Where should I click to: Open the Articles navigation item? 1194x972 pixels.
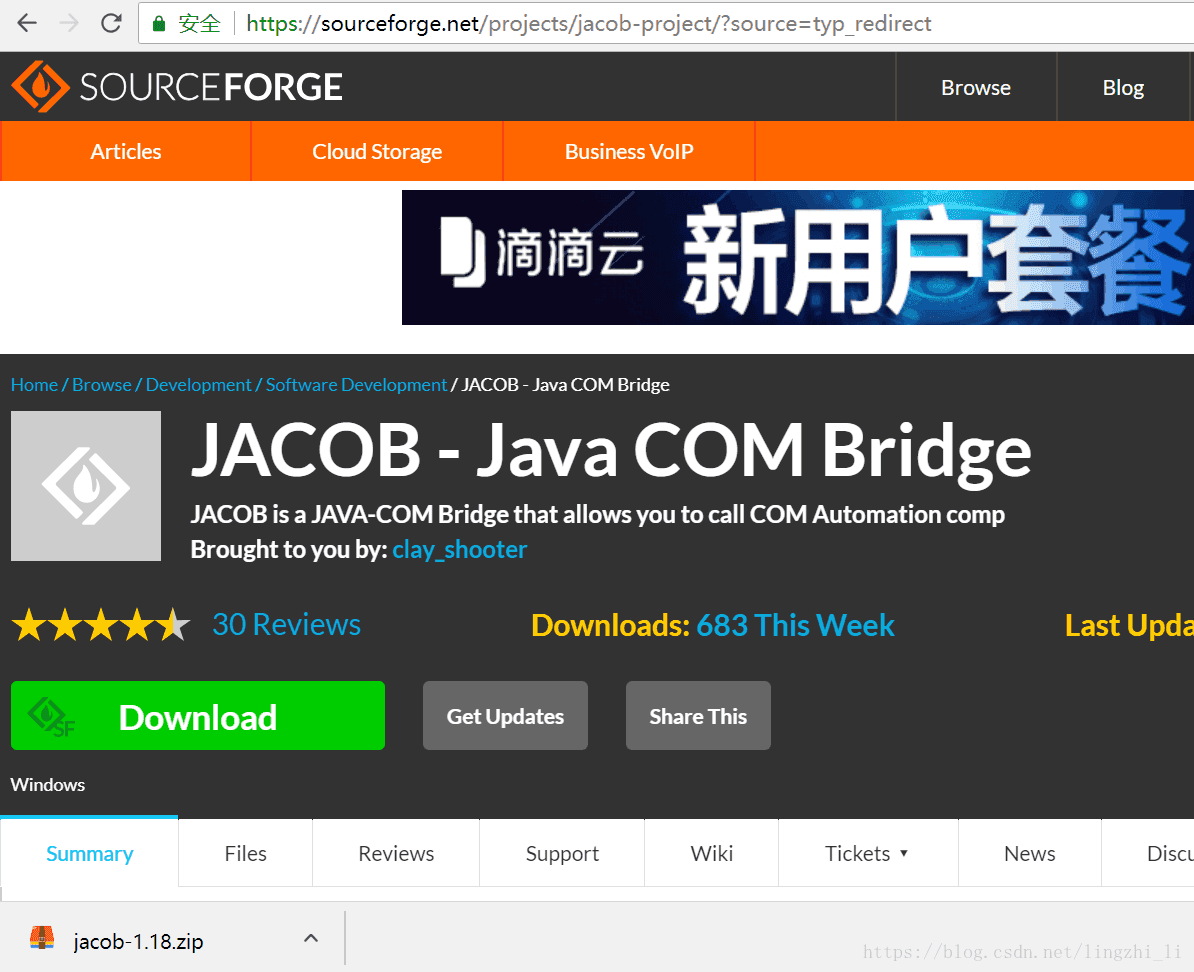126,152
